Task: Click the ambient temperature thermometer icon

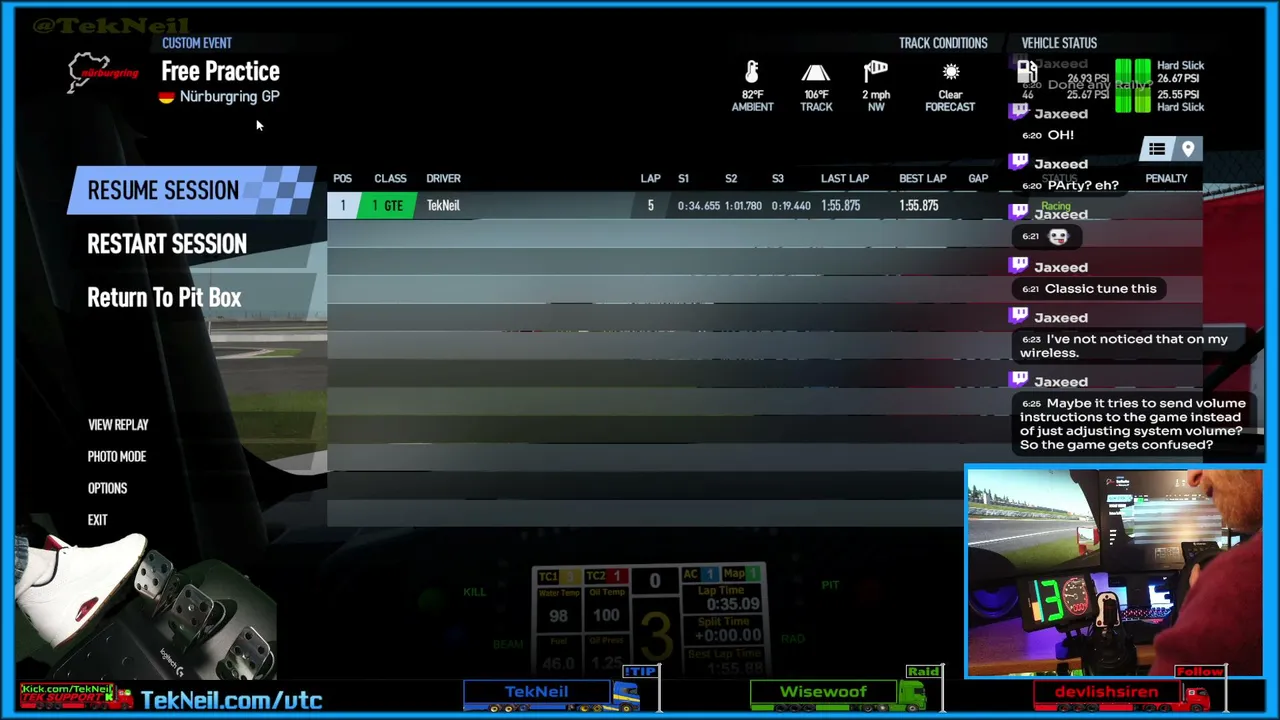Action: tap(752, 72)
